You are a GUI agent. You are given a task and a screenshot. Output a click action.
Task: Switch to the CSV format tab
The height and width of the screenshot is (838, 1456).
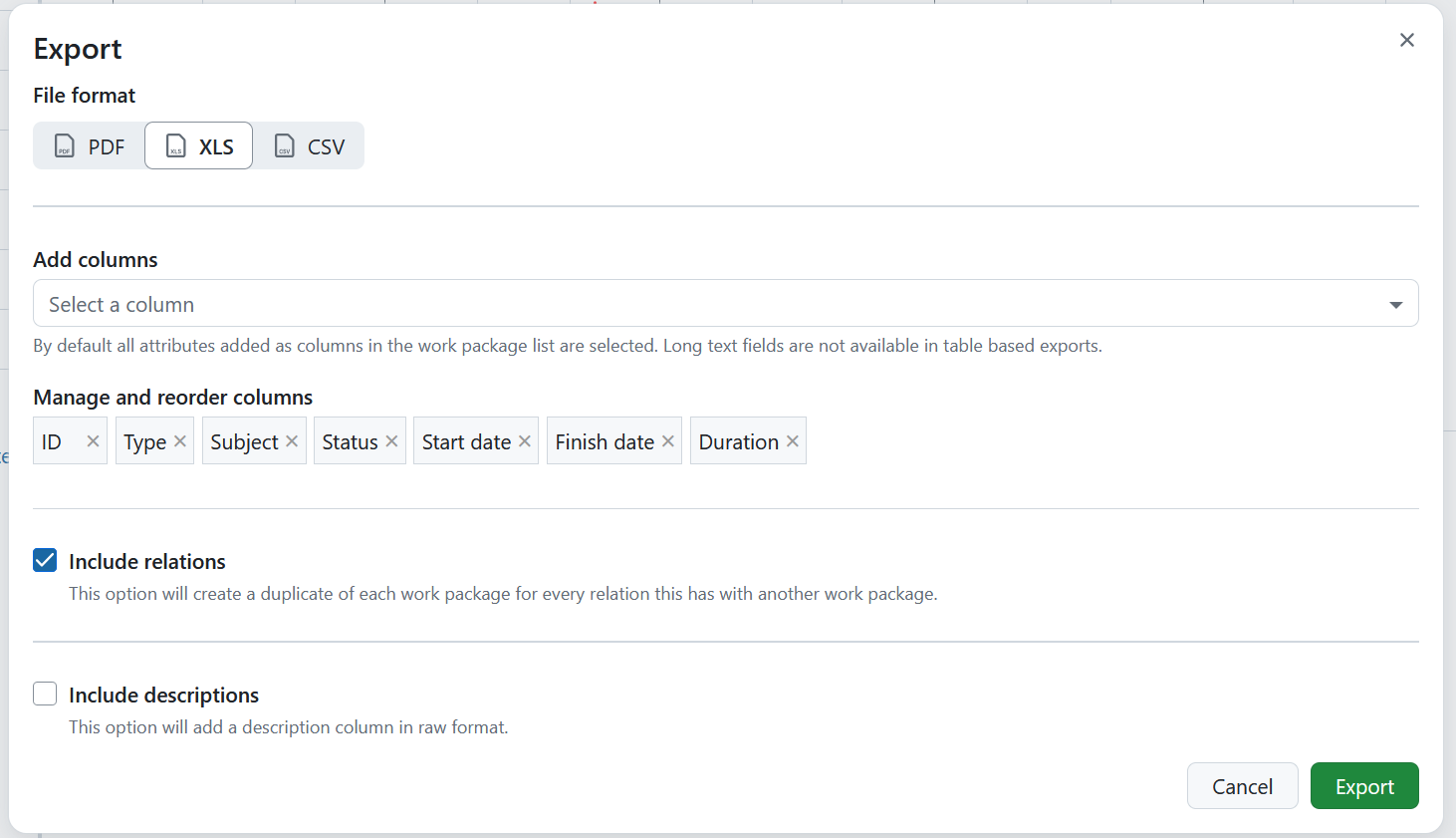point(309,145)
